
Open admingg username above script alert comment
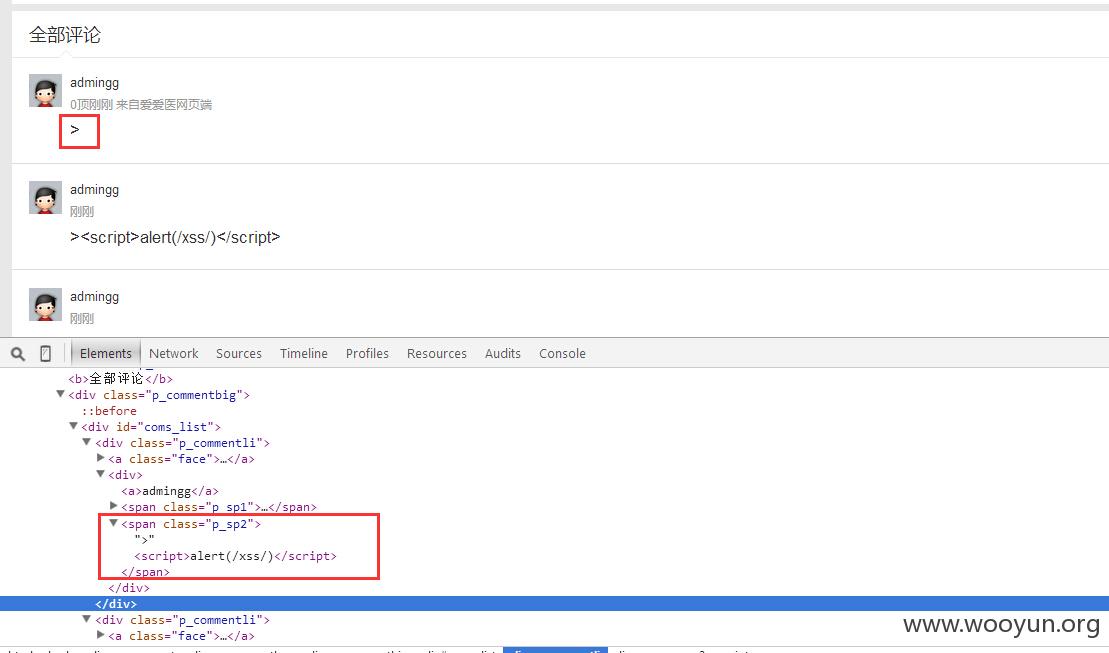click(x=95, y=190)
